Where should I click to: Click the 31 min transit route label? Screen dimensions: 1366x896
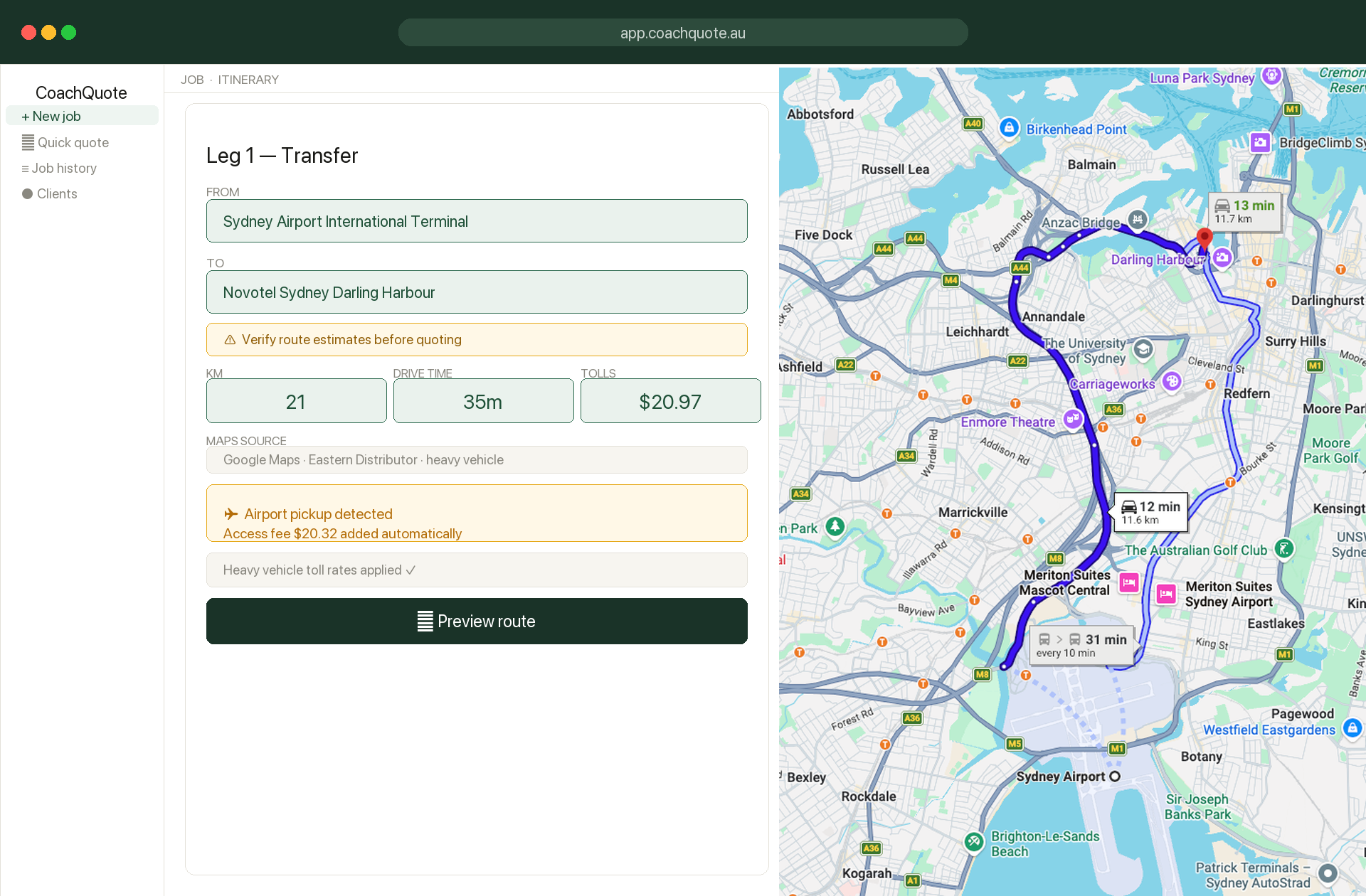[1081, 645]
